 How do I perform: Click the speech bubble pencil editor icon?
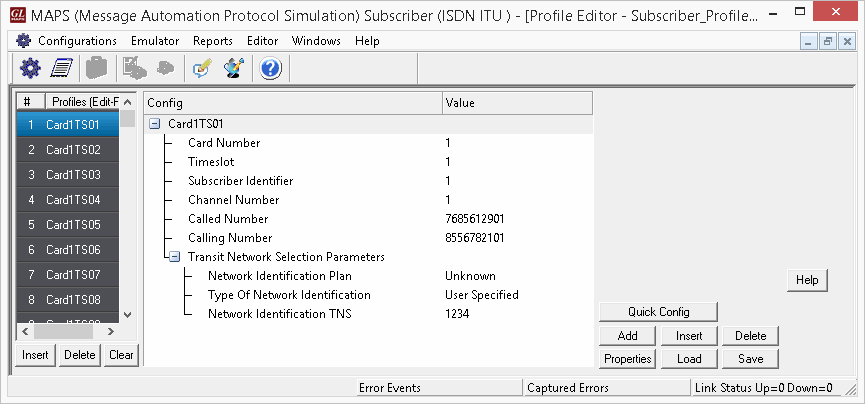pos(201,68)
